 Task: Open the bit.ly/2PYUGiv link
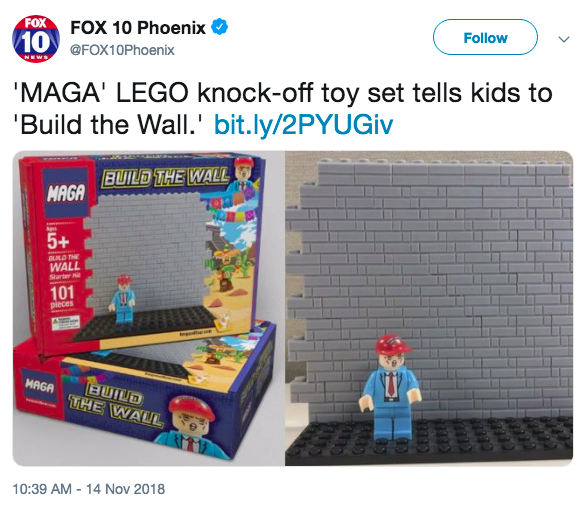[303, 124]
